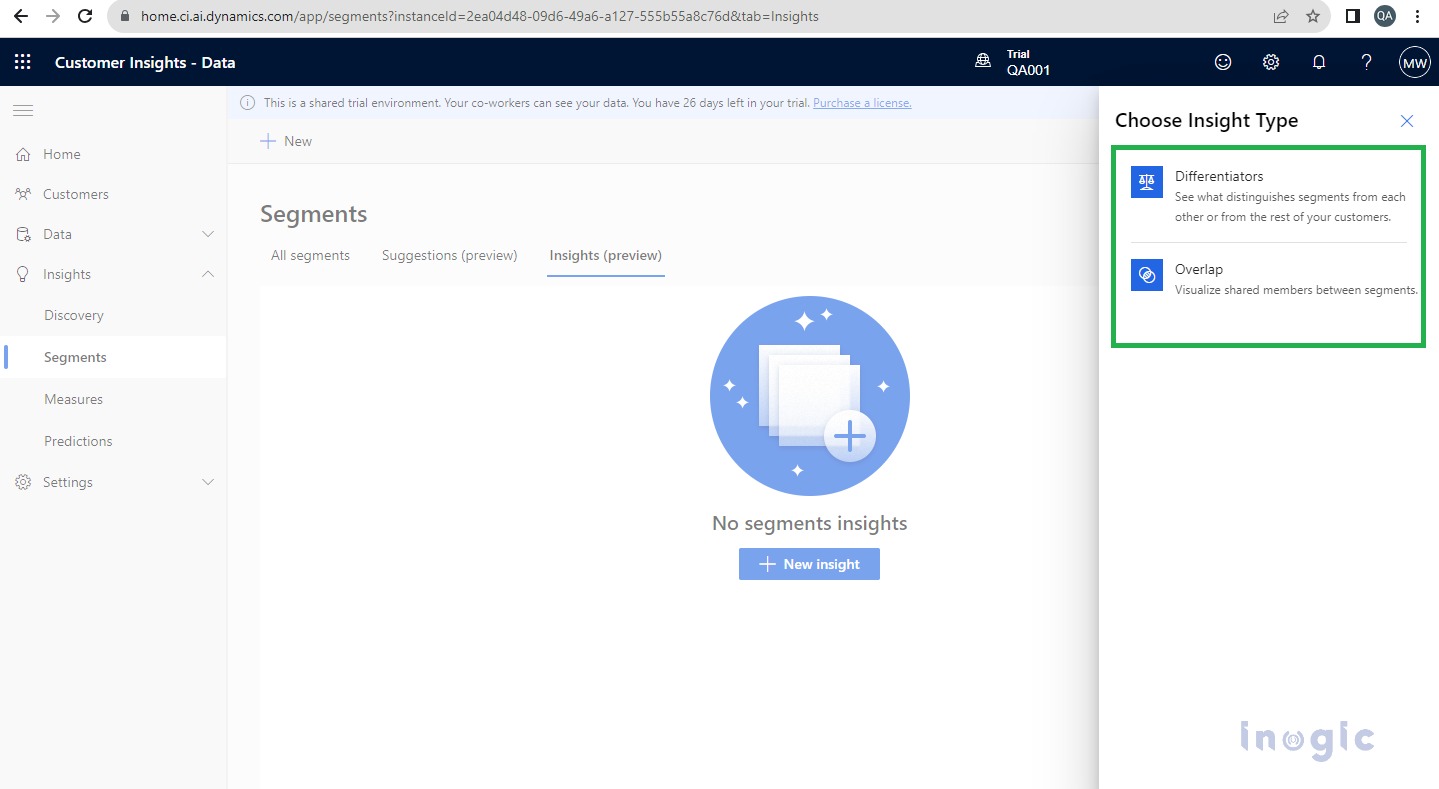
Task: Switch to the All segments tab
Action: 310,255
